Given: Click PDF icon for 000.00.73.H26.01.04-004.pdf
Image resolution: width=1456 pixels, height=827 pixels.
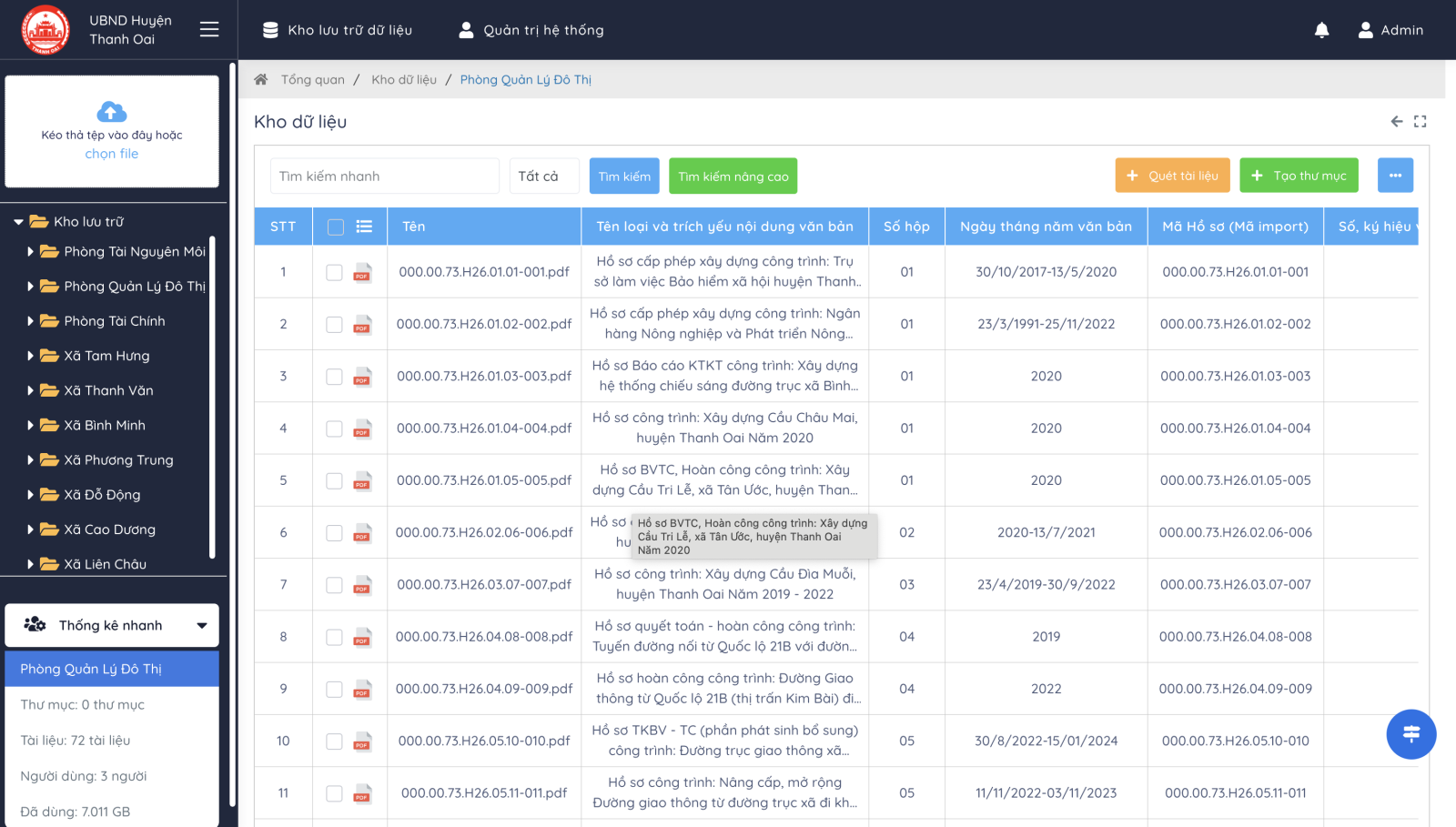Looking at the screenshot, I should pos(362,429).
